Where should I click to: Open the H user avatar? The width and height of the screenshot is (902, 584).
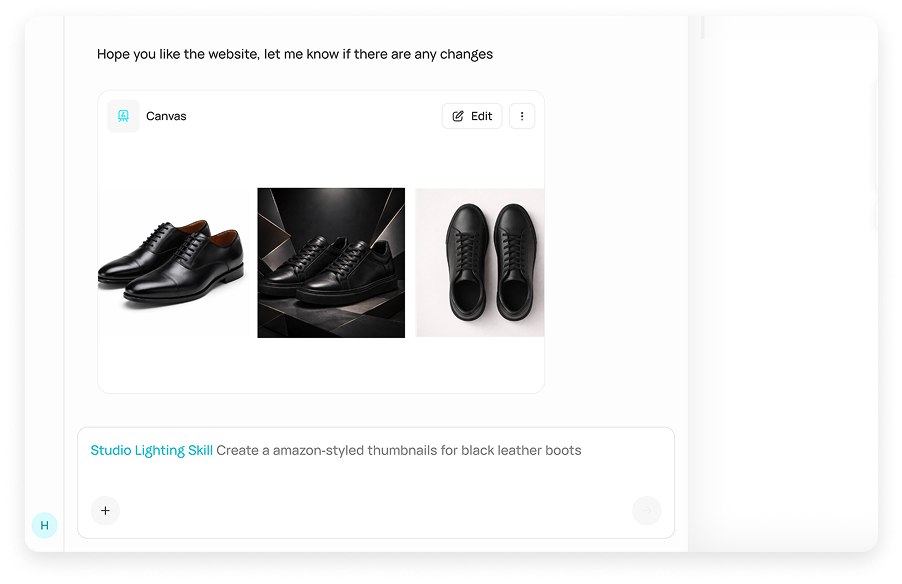pyautogui.click(x=44, y=525)
